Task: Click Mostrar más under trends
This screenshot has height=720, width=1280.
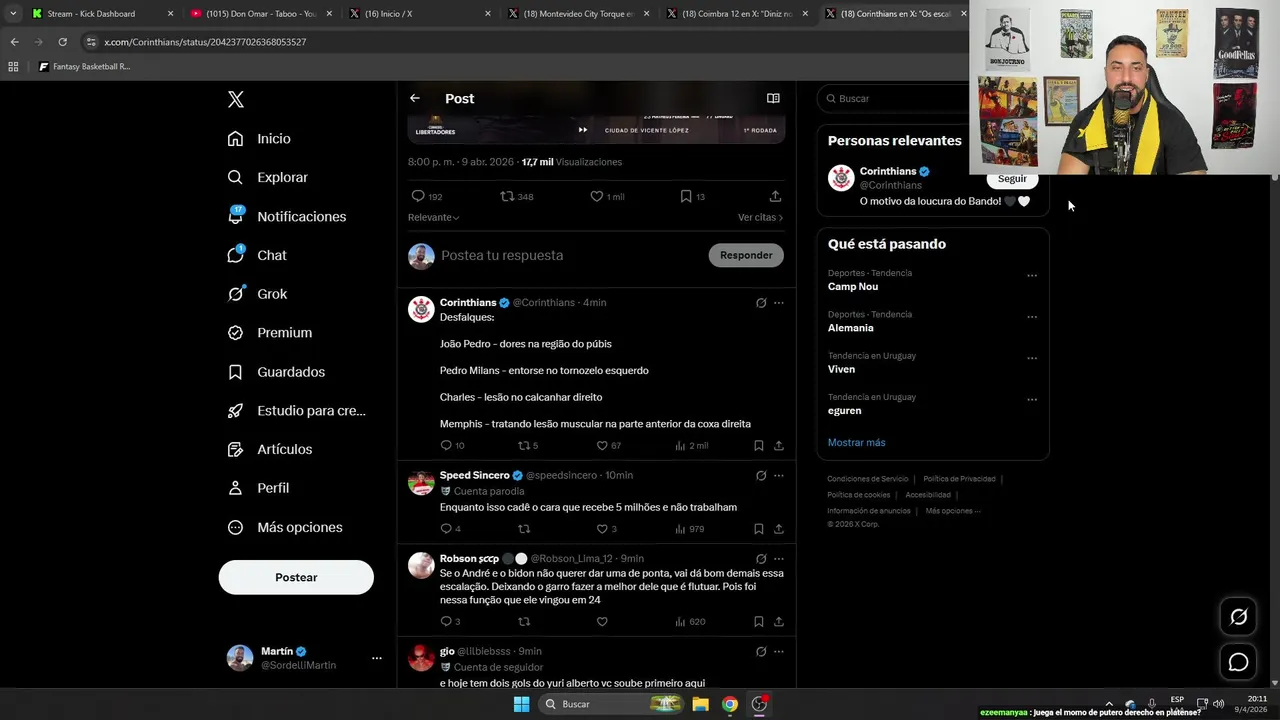Action: coord(856,442)
